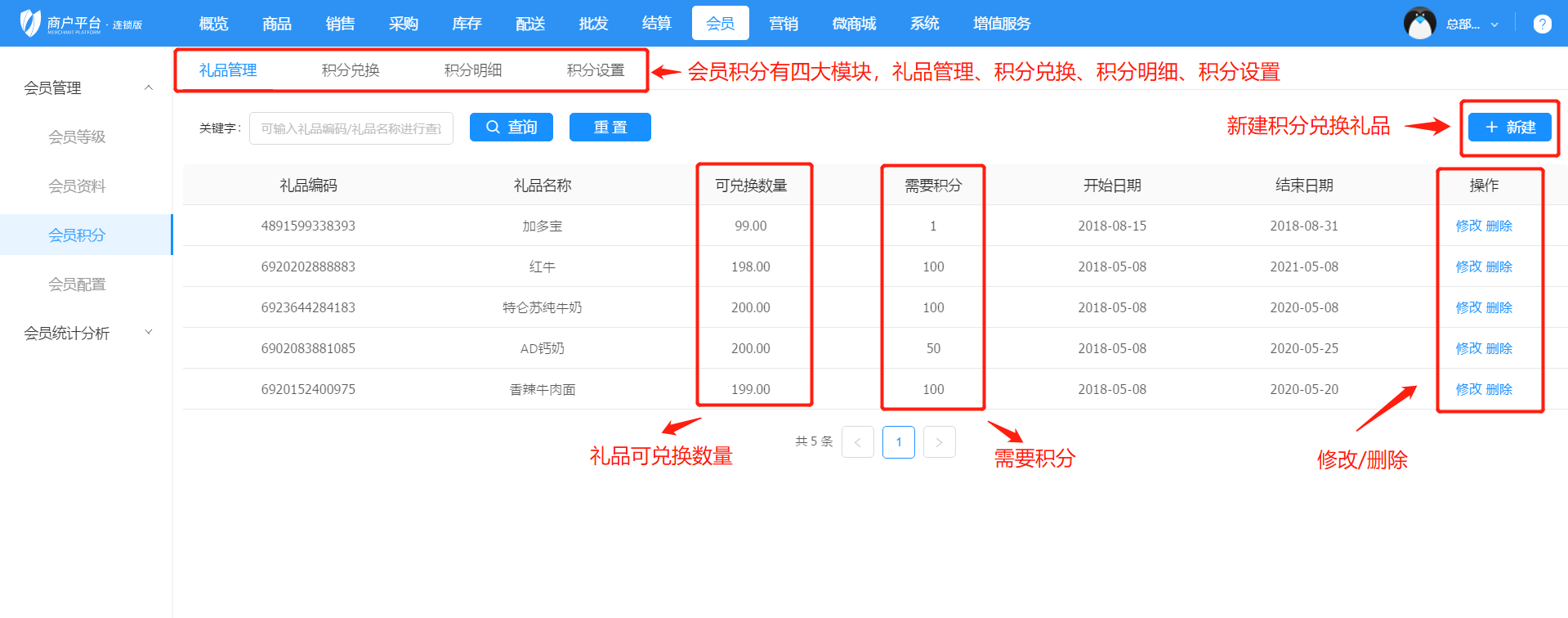The width and height of the screenshot is (1568, 618).
Task: Select page 1 in pagination
Action: click(x=898, y=442)
